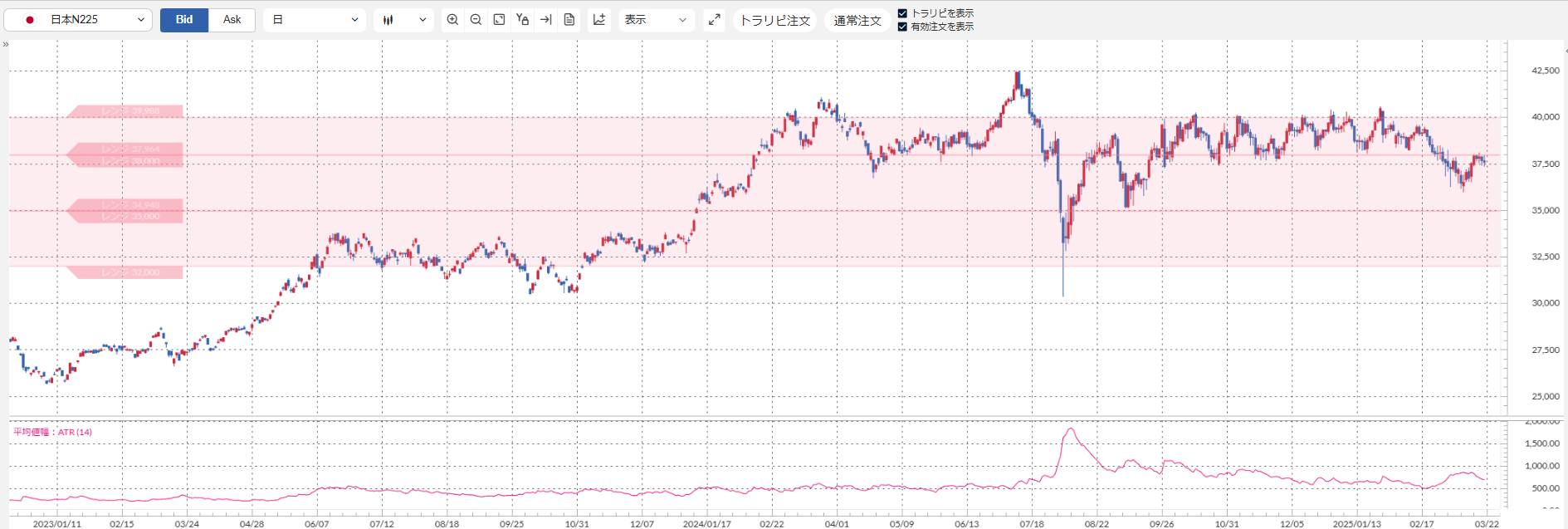Screen dimensions: 1568x529
Task: Switch price to Ask
Action: (232, 20)
